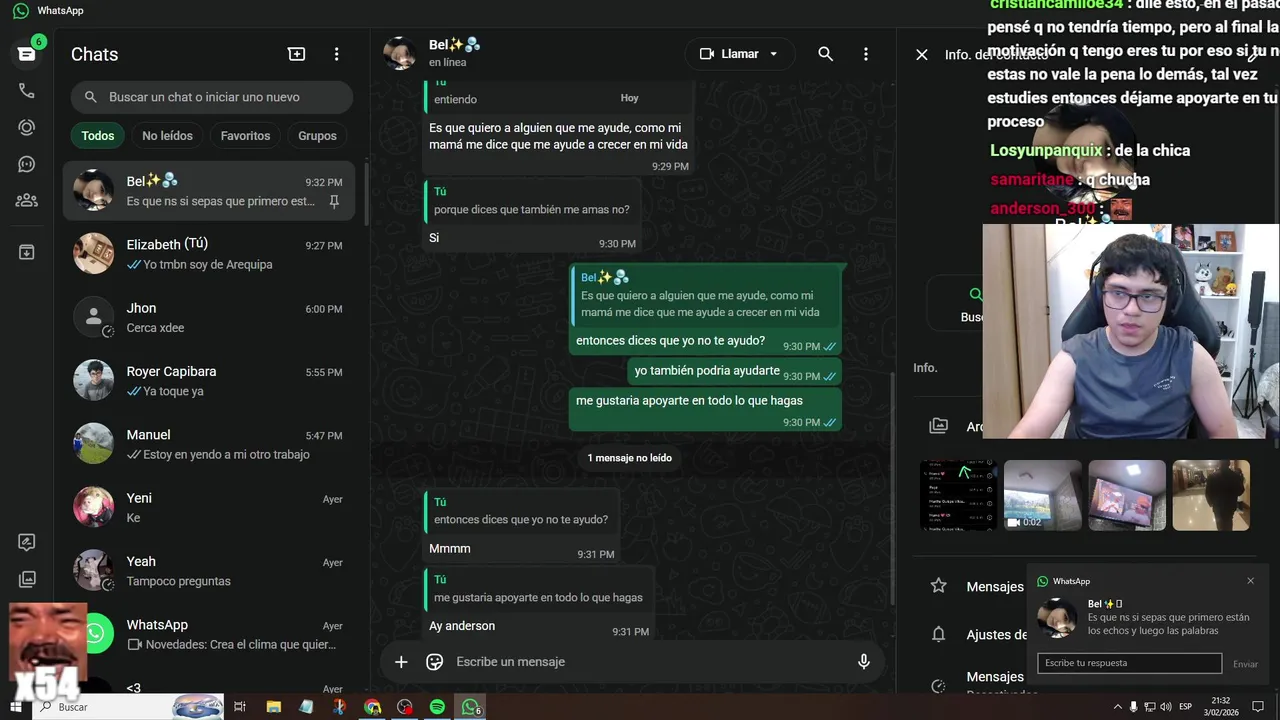Viewport: 1280px width, 720px height.
Task: Click the sidebar AI chat bubble icon
Action: point(27,542)
